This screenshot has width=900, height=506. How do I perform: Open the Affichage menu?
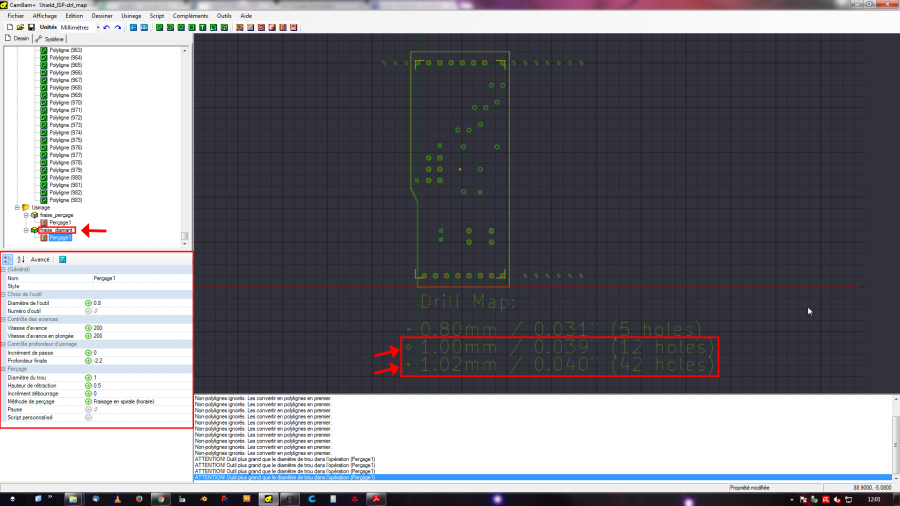coord(45,16)
